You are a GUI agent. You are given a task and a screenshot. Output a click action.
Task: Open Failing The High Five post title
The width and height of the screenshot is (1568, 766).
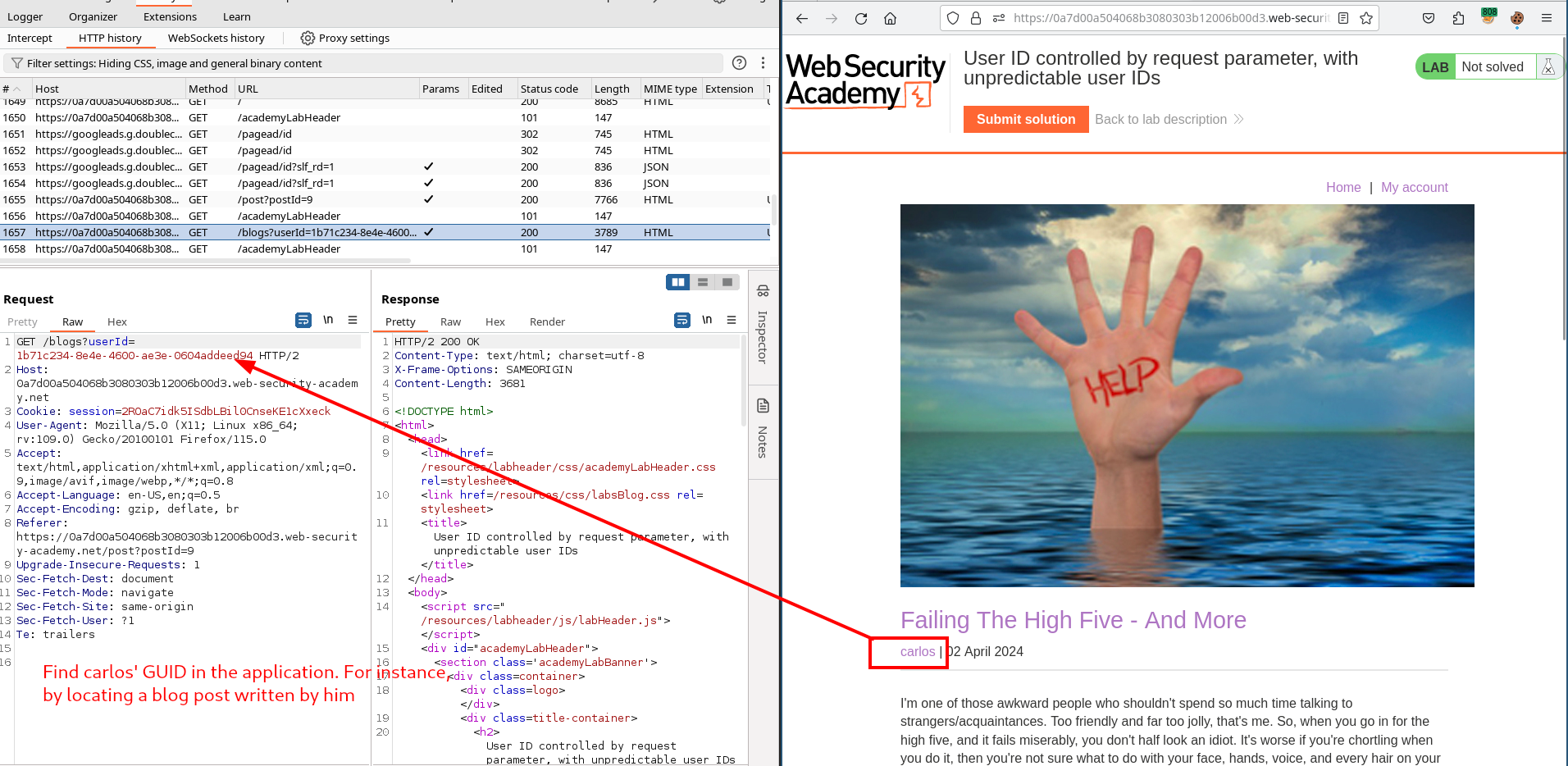coord(1073,620)
